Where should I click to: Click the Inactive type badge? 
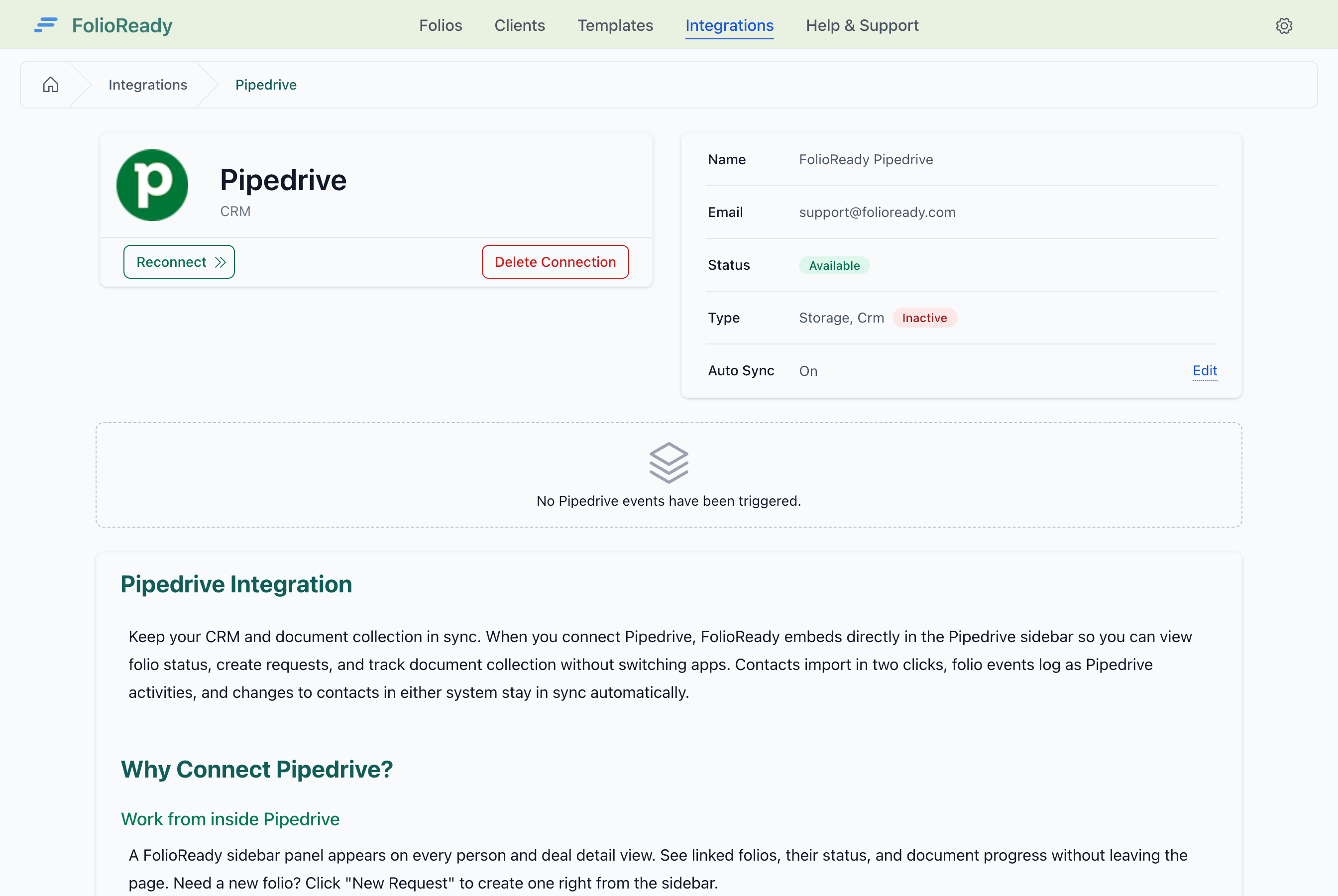(924, 318)
